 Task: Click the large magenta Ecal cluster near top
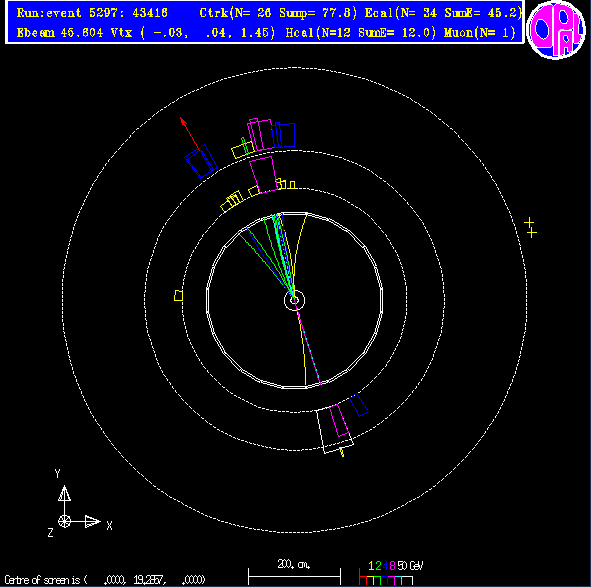[263, 175]
